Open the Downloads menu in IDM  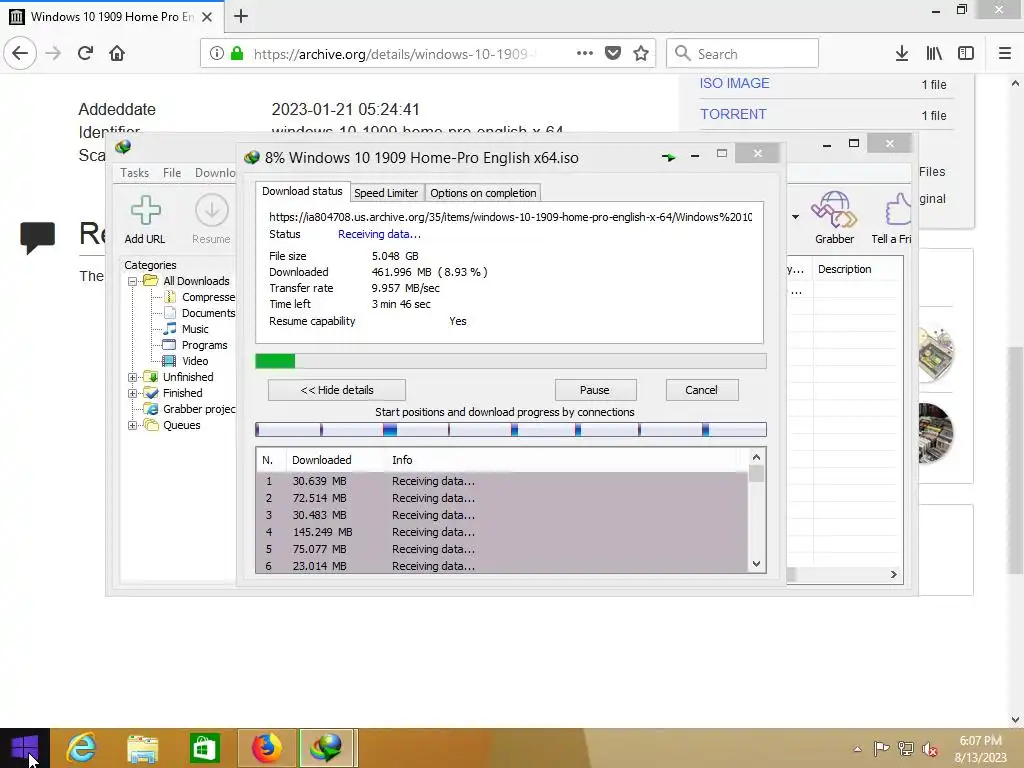pos(214,172)
